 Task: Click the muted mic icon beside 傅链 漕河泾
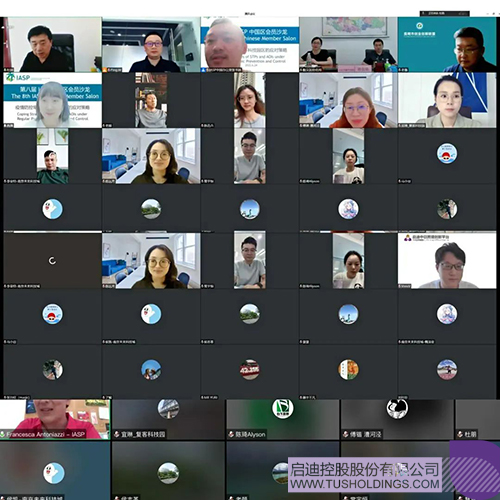tap(346, 434)
